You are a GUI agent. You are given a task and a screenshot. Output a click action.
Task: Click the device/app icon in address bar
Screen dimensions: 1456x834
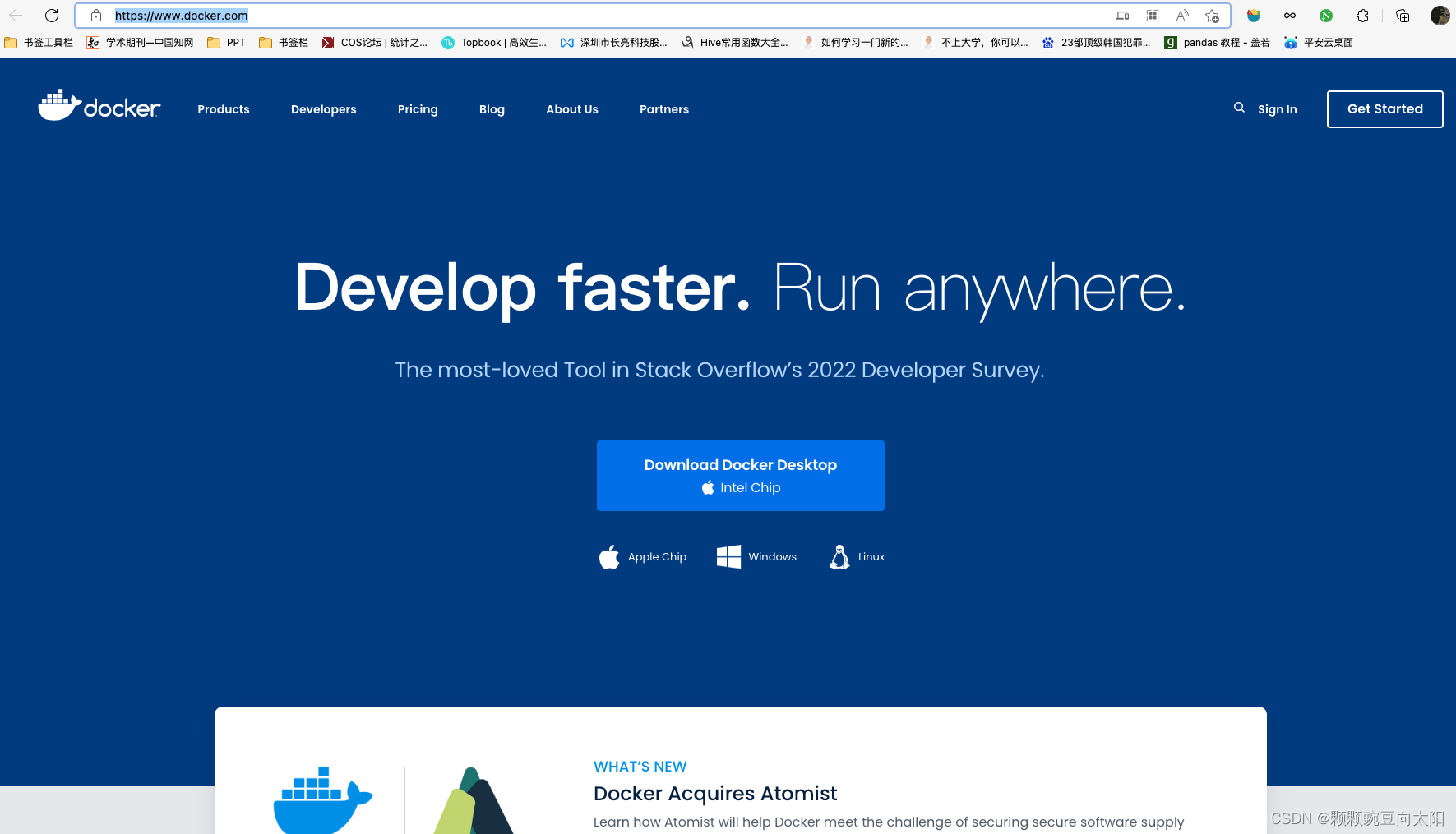[1123, 16]
